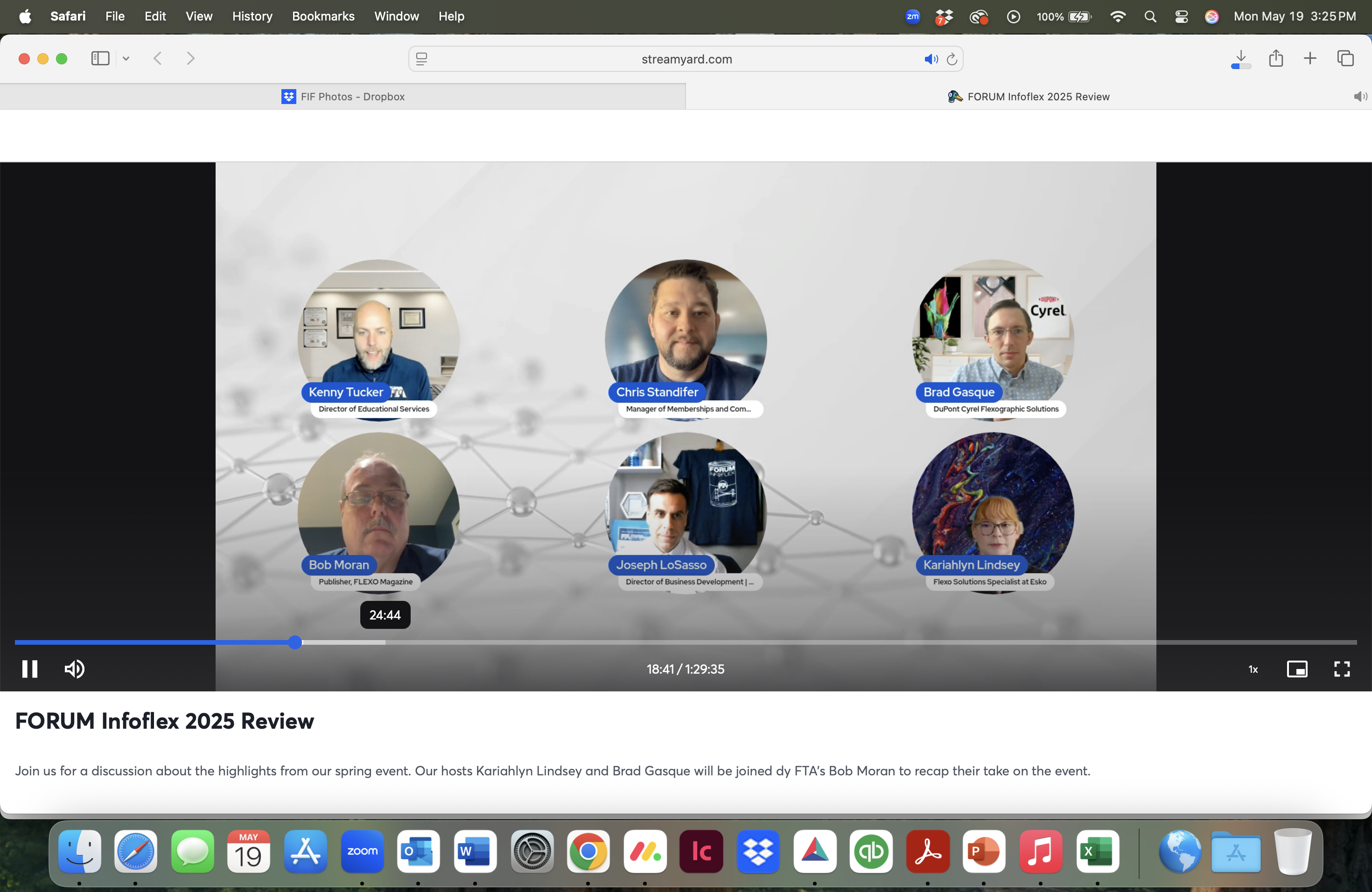Reload the streamyard.com page
This screenshot has height=892, width=1372.
952,59
